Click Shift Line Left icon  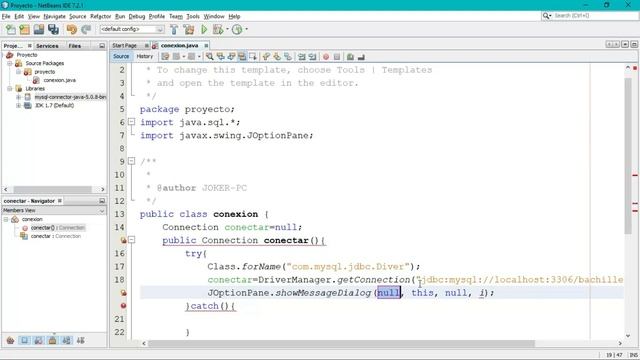tap(302, 57)
